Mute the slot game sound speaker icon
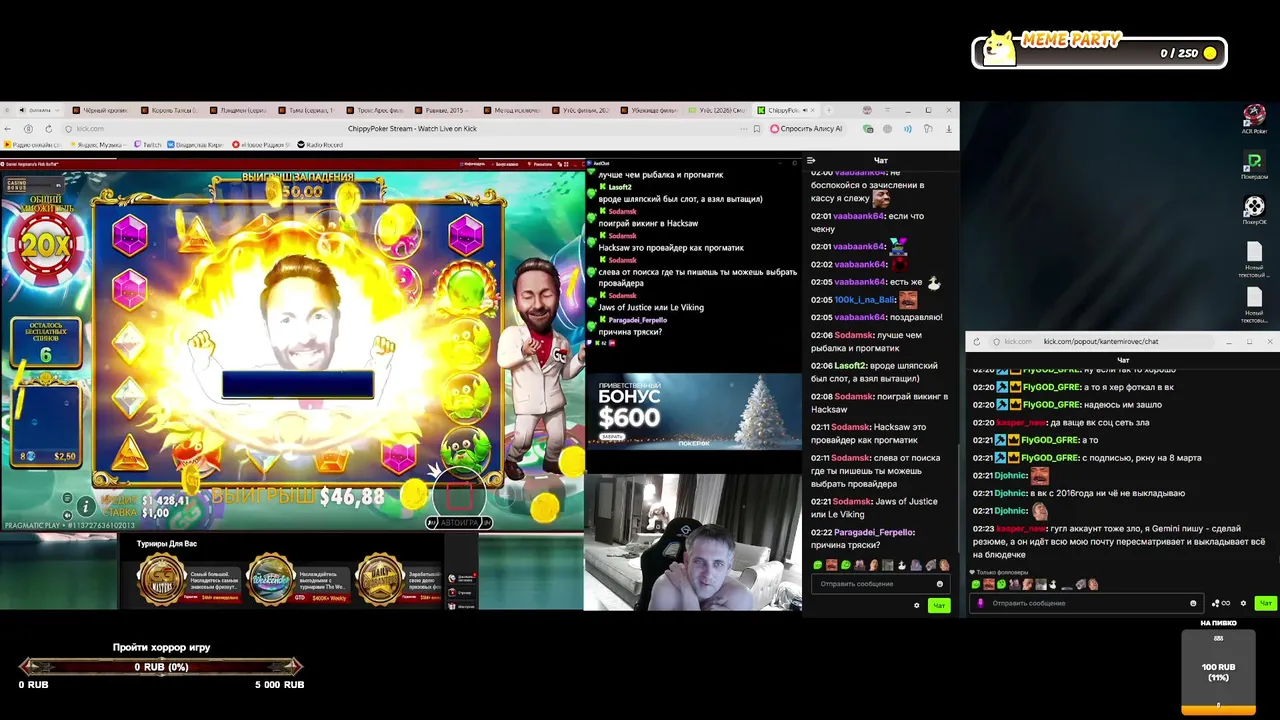 67,515
